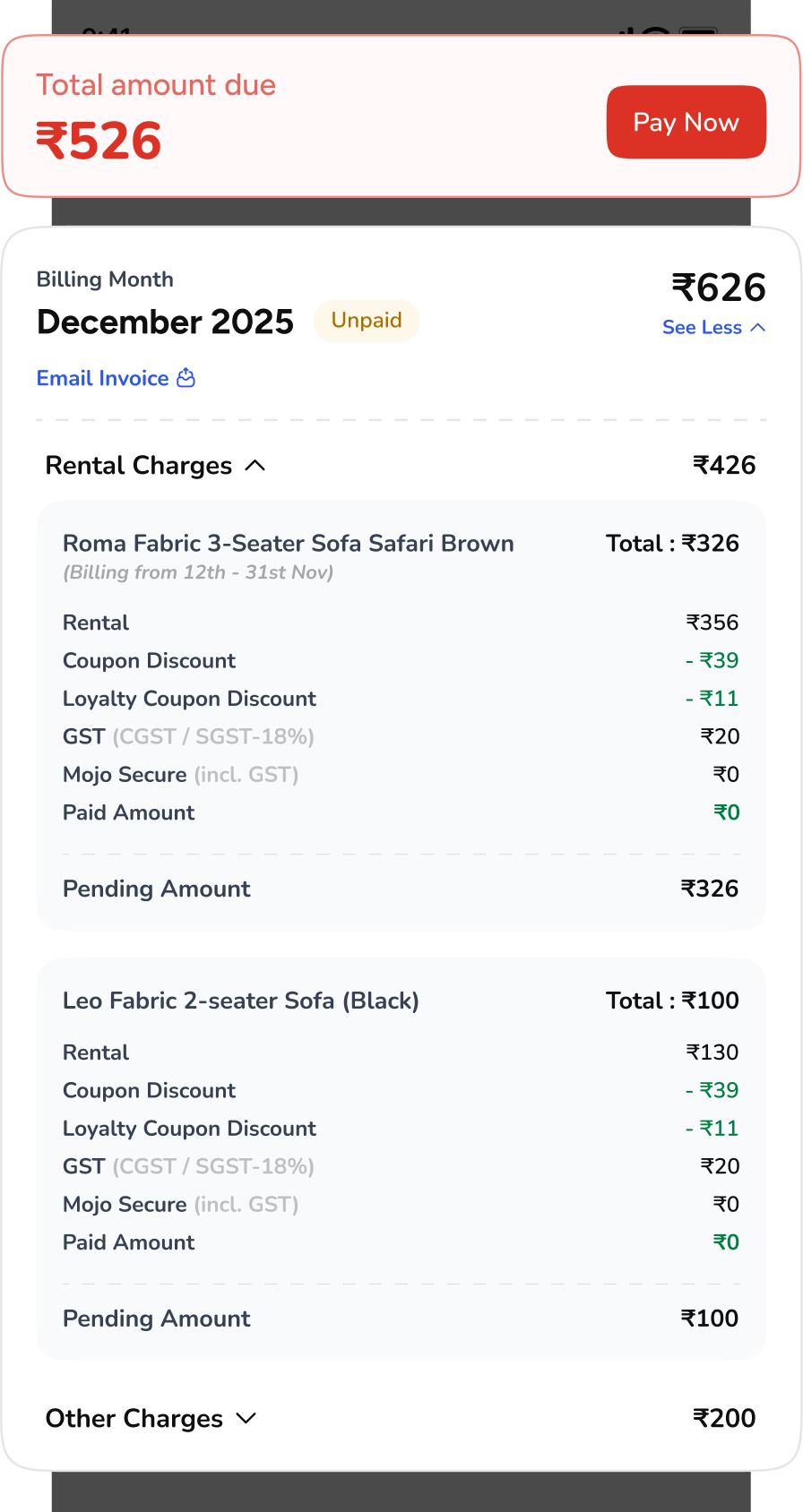This screenshot has width=803, height=1512.
Task: Tap the Pay Now button
Action: pyautogui.click(x=686, y=123)
